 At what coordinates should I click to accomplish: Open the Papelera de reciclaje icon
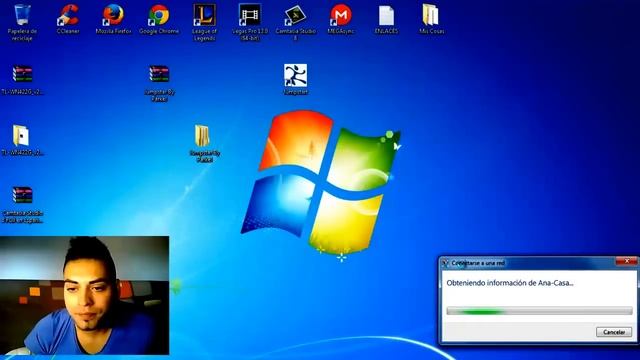click(22, 21)
